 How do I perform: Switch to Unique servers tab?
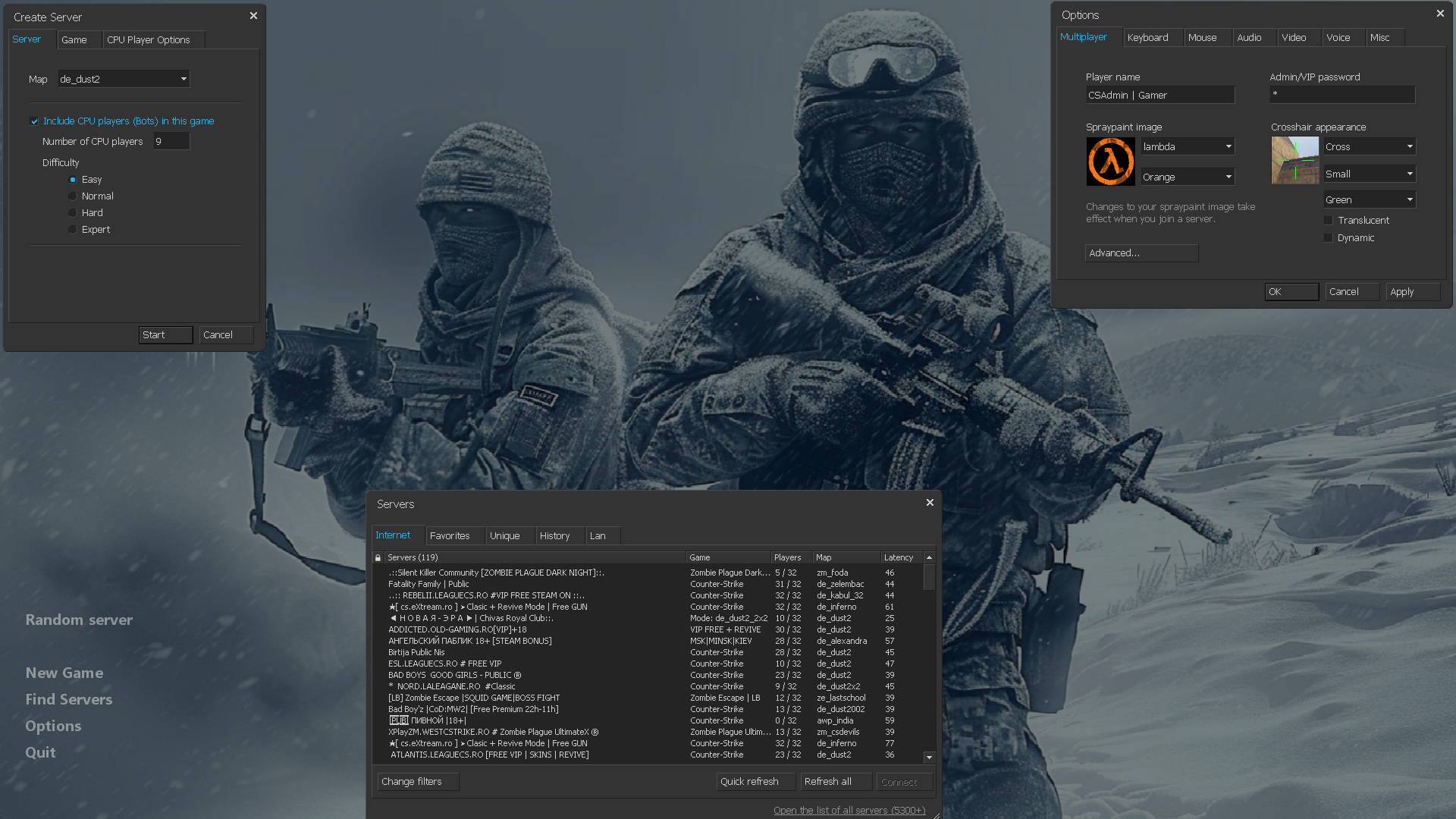coord(511,536)
